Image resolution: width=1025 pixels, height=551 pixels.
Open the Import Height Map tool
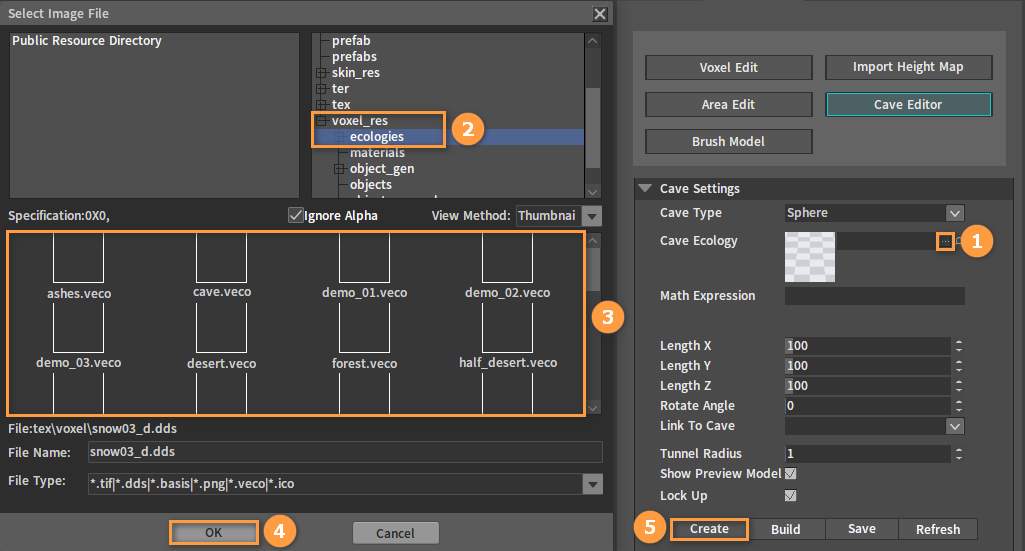tap(908, 67)
